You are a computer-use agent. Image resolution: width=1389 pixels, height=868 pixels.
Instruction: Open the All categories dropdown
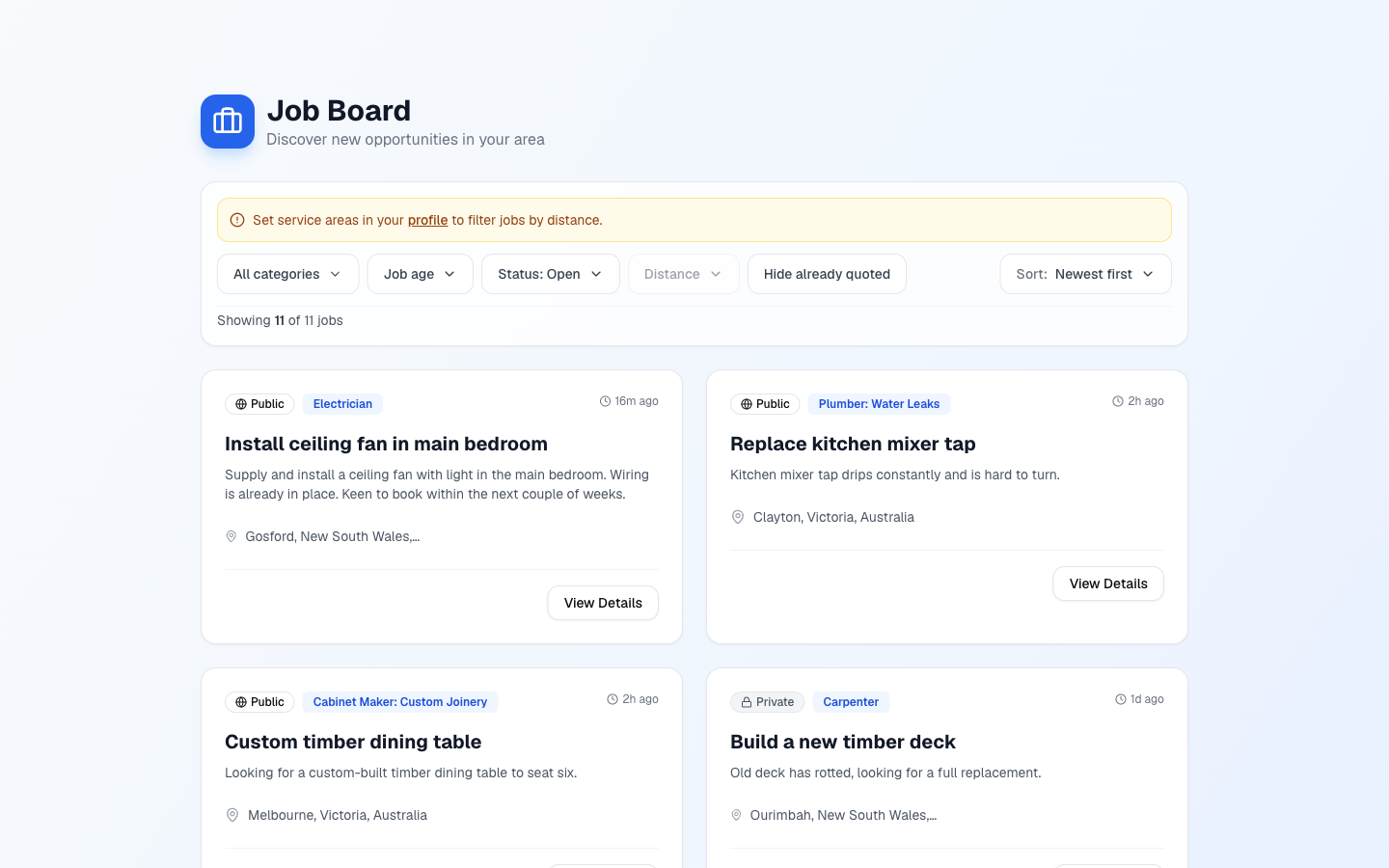(x=288, y=274)
